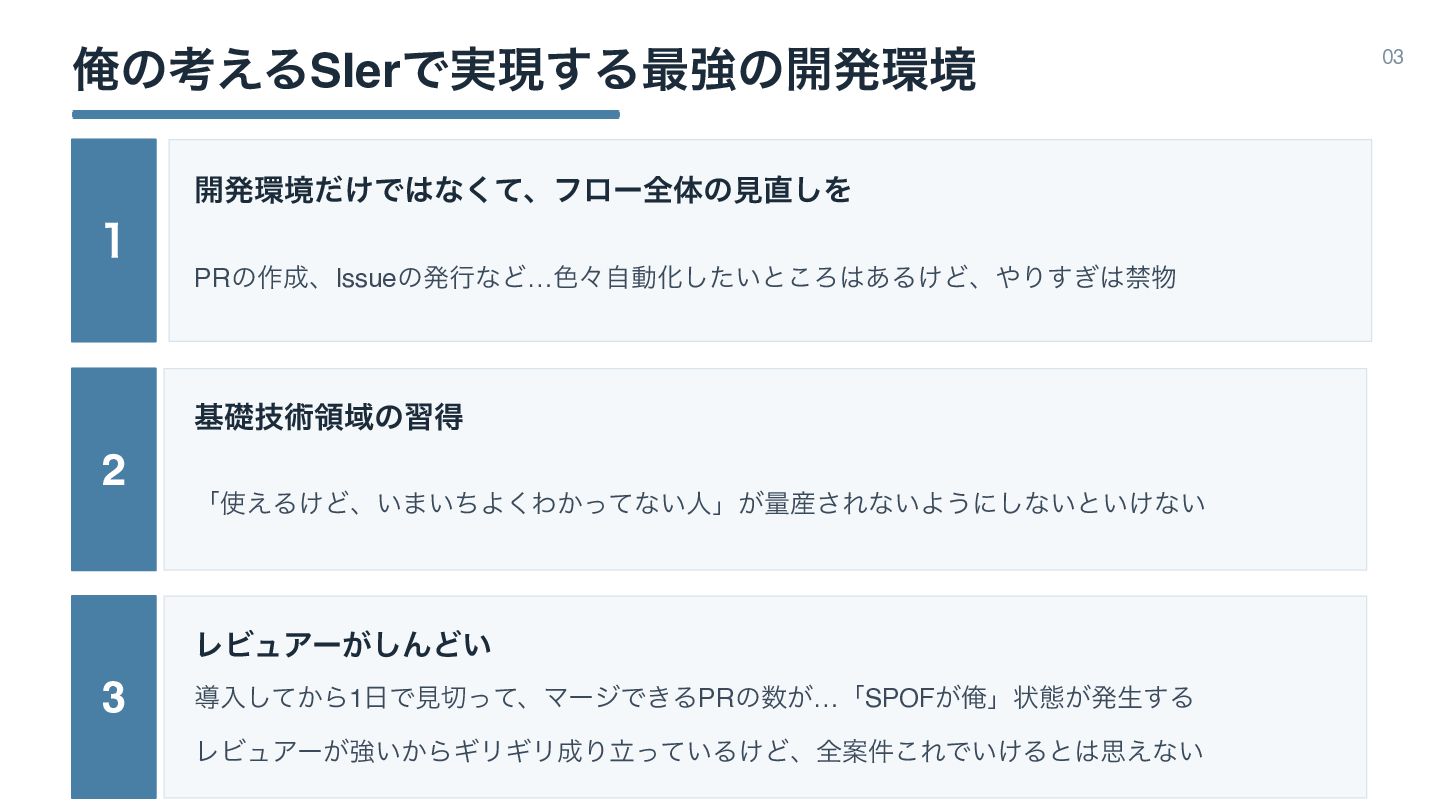This screenshot has width=1440, height=810.
Task: Click the blue number 2 block
Action: pyautogui.click(x=113, y=470)
